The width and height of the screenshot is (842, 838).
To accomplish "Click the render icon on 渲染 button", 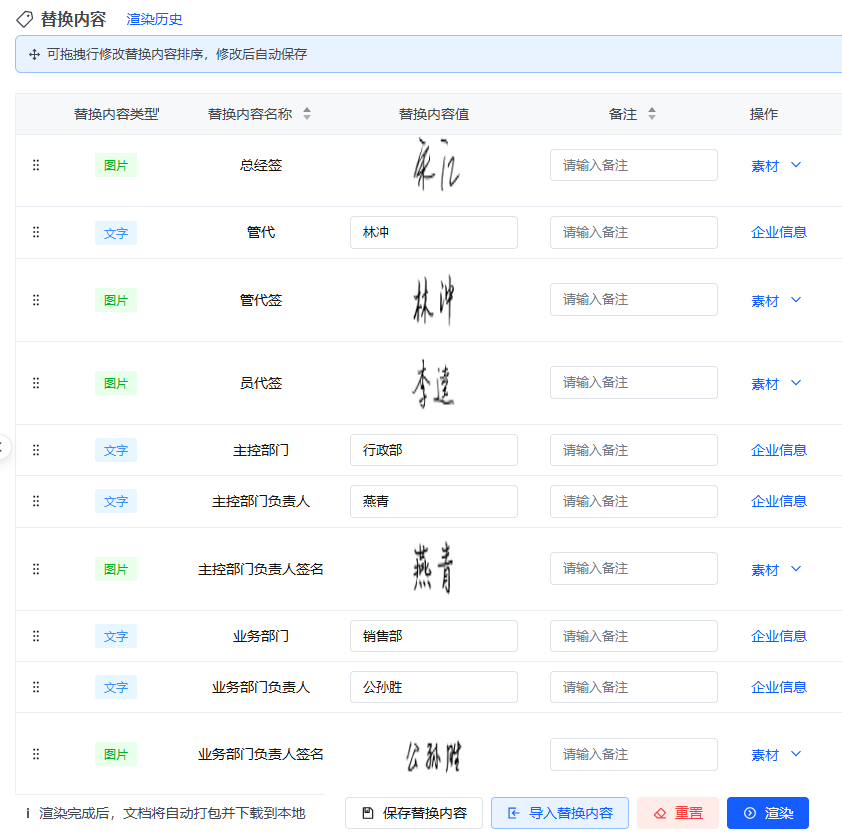I will [x=748, y=812].
